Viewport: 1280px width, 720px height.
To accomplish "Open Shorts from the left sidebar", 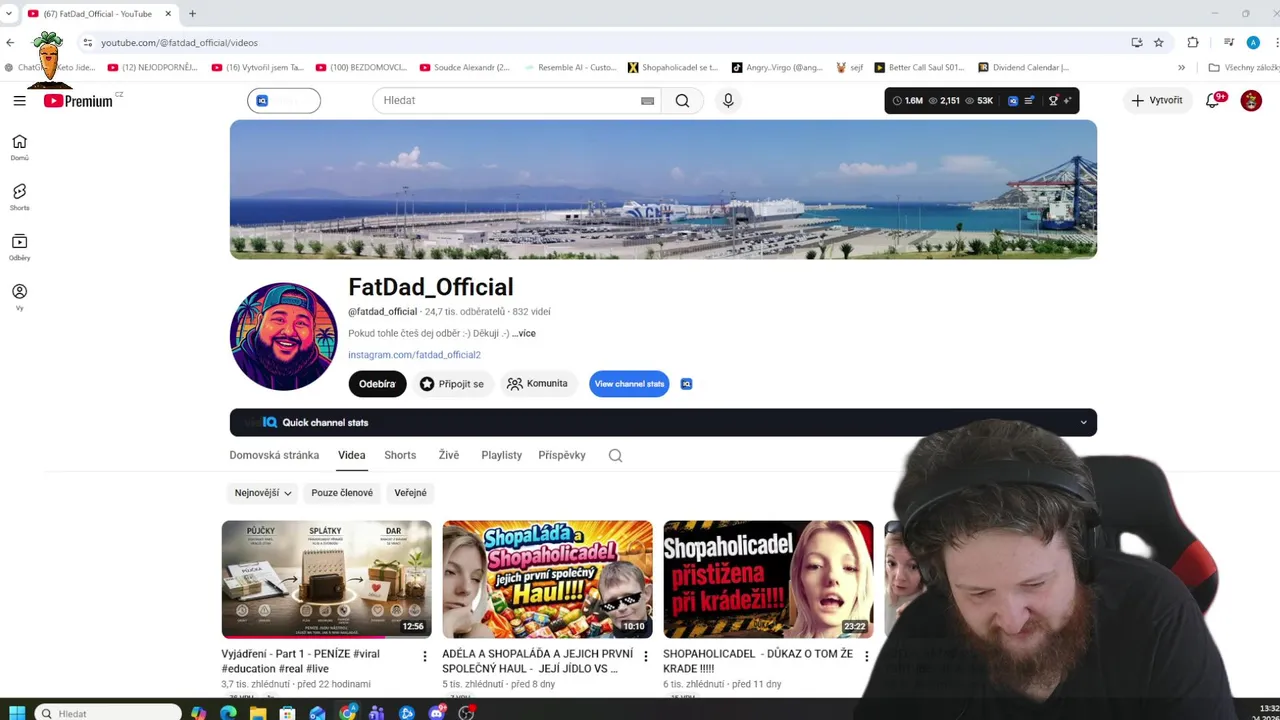I will pos(19,197).
